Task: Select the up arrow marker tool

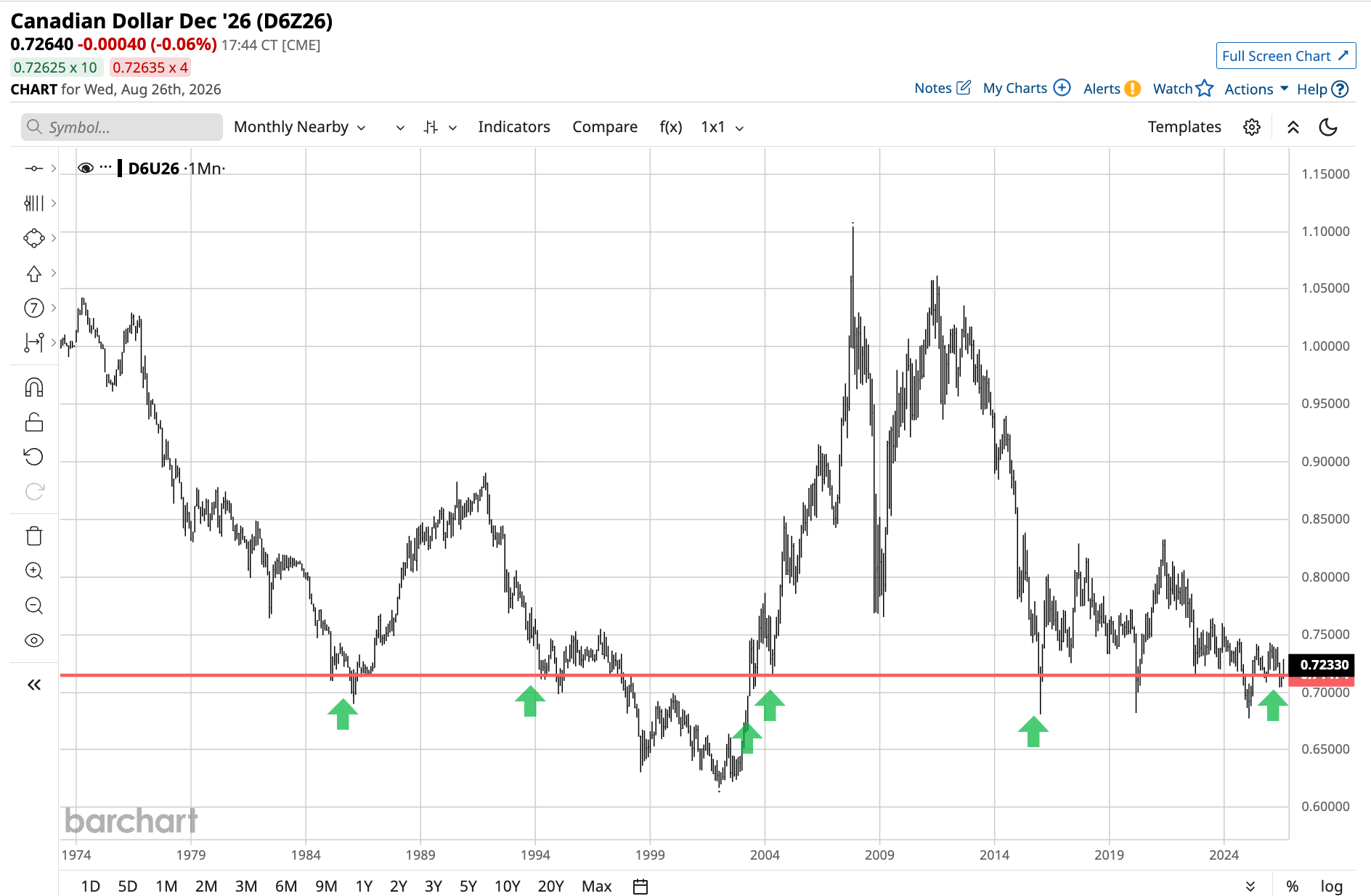Action: tap(33, 274)
